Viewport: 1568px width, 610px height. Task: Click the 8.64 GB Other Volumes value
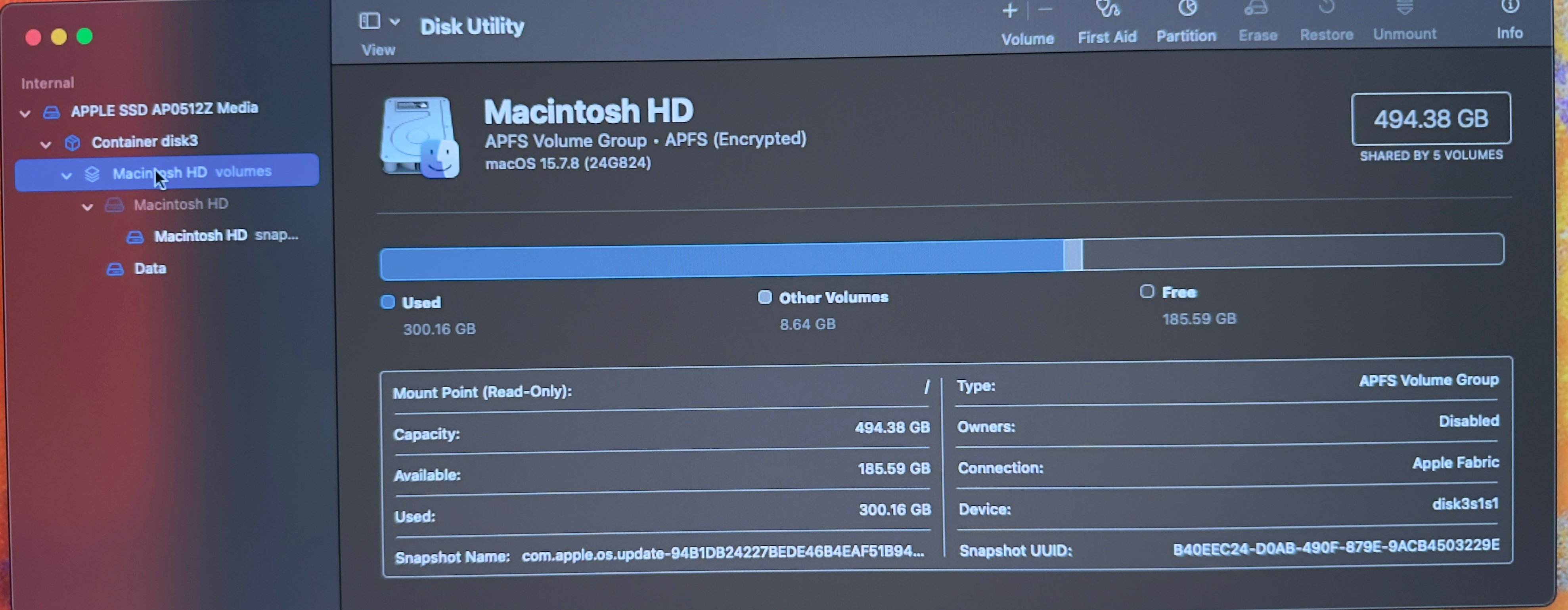tap(808, 325)
